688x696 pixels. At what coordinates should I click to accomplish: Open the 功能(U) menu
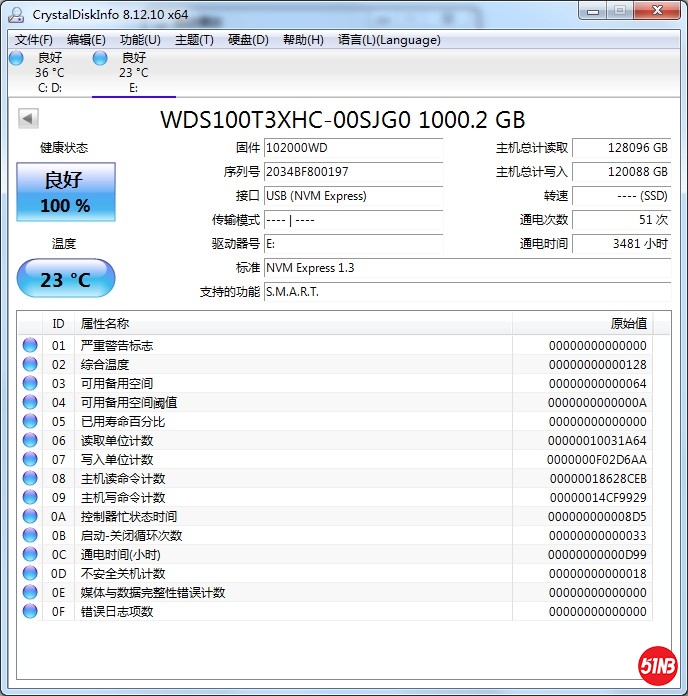(x=140, y=40)
